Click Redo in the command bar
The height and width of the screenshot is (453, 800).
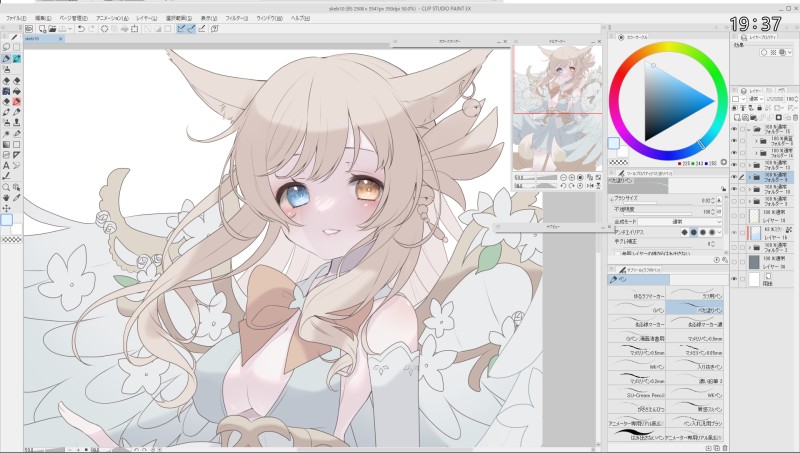coord(91,29)
